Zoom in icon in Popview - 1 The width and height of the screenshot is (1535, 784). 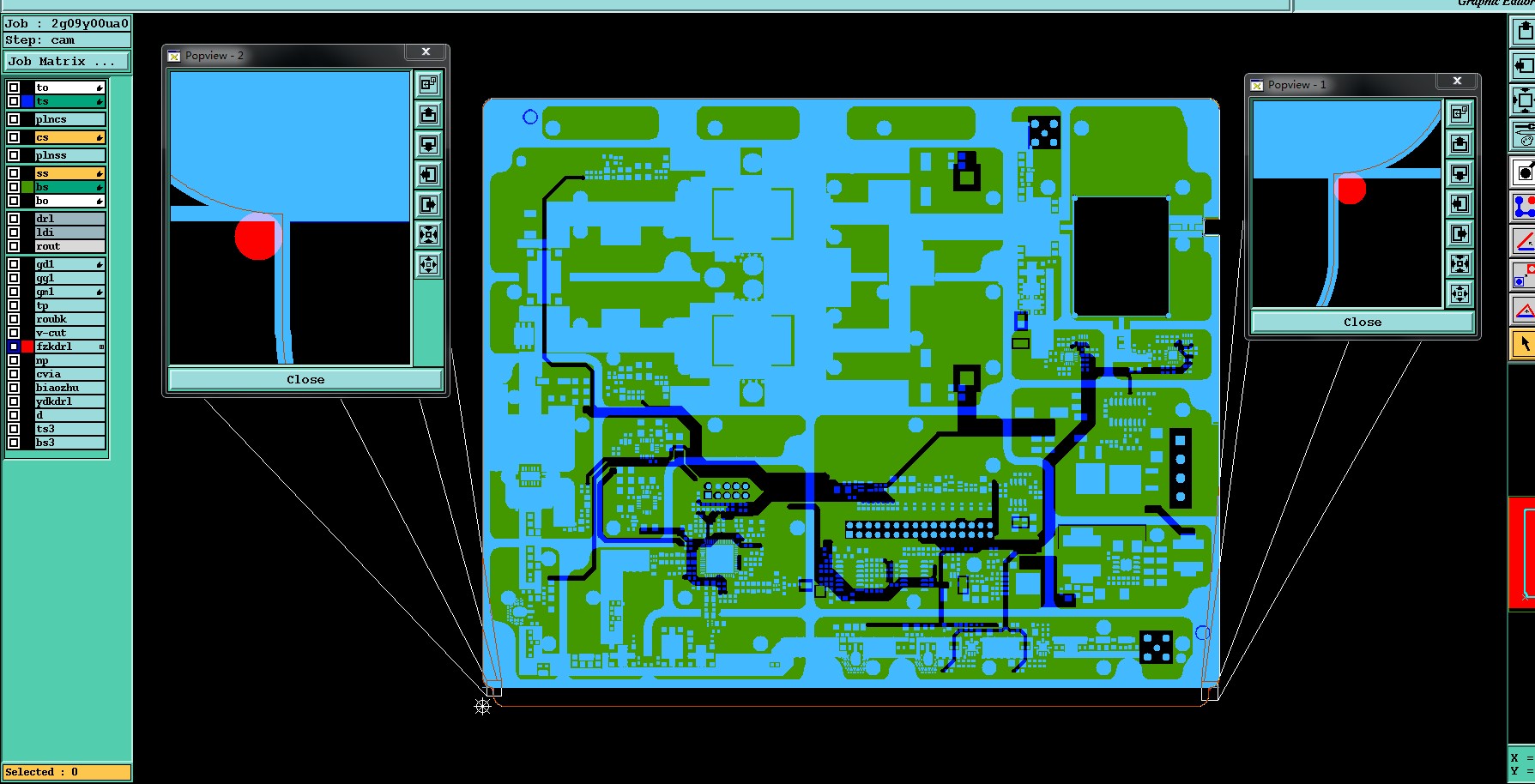tap(1459, 263)
